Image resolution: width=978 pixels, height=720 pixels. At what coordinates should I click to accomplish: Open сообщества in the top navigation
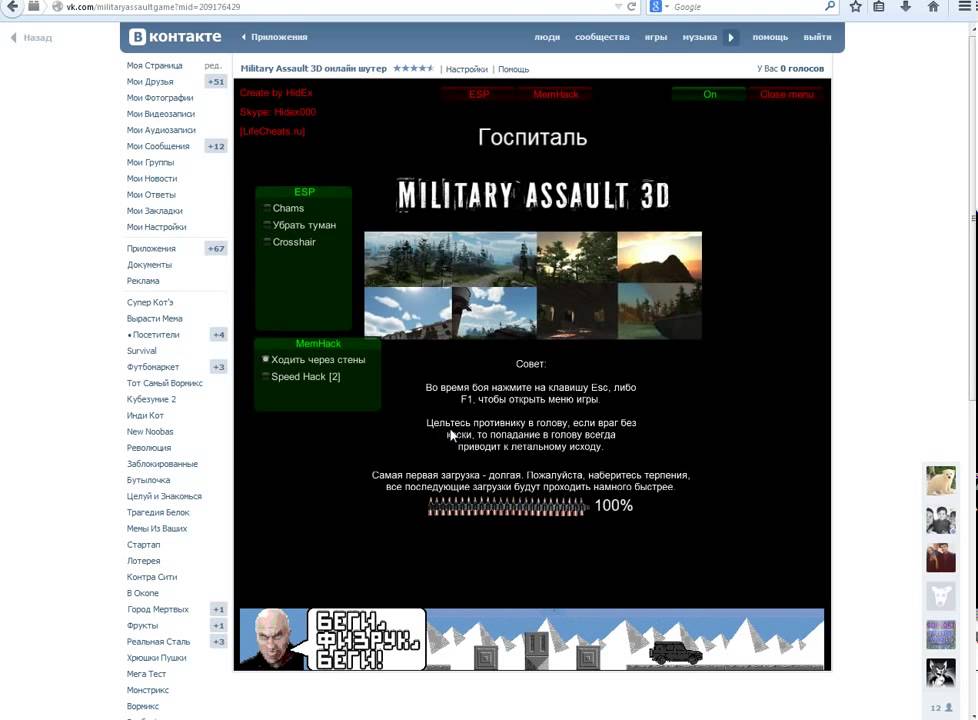602,37
